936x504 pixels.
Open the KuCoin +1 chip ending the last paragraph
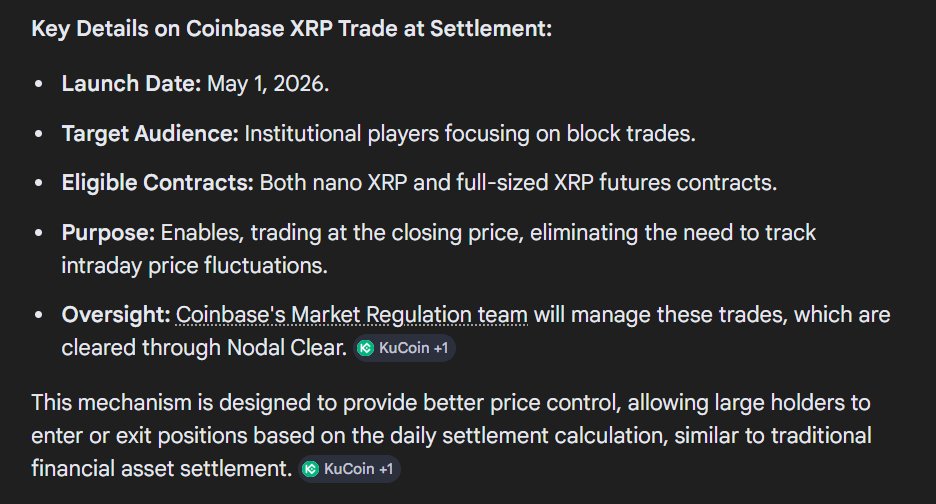[350, 468]
